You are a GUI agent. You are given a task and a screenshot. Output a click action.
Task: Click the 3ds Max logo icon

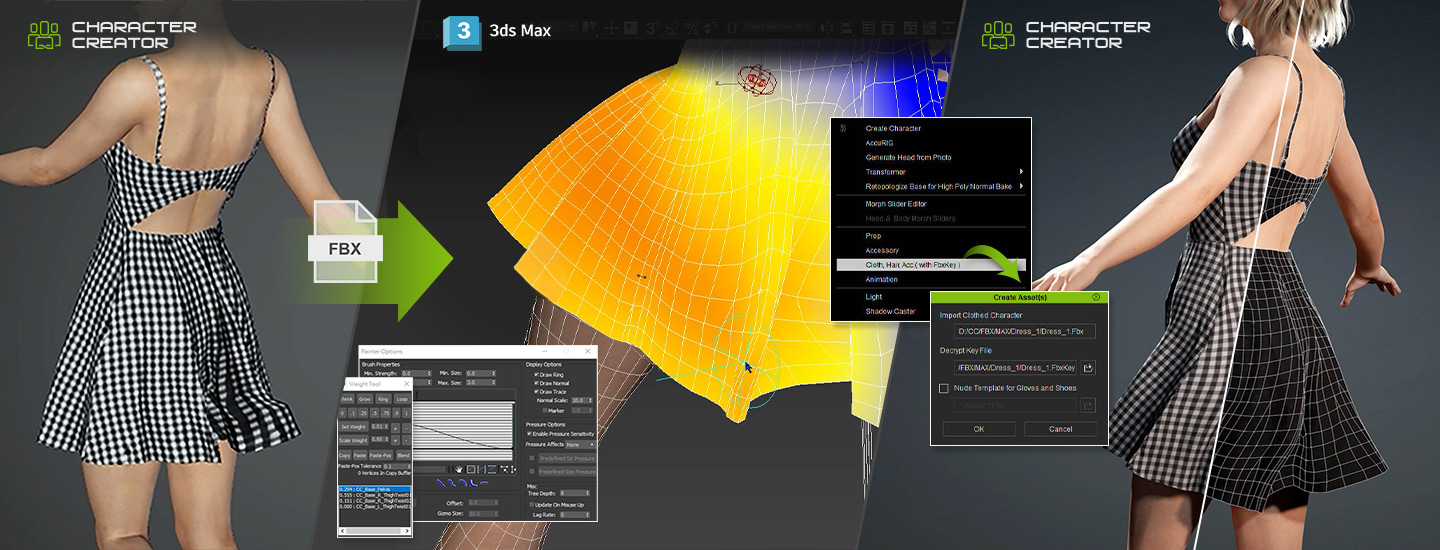point(462,30)
